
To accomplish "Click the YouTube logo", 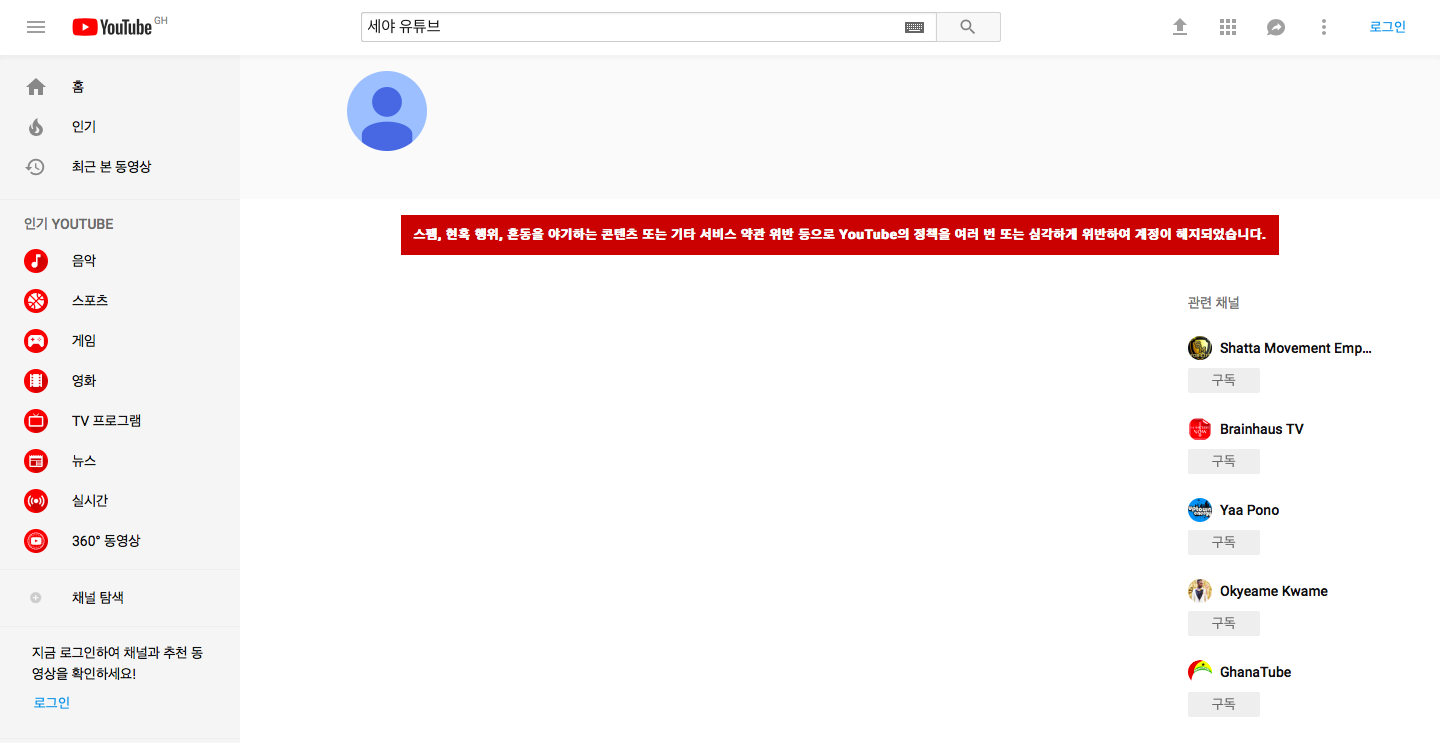I will [112, 27].
